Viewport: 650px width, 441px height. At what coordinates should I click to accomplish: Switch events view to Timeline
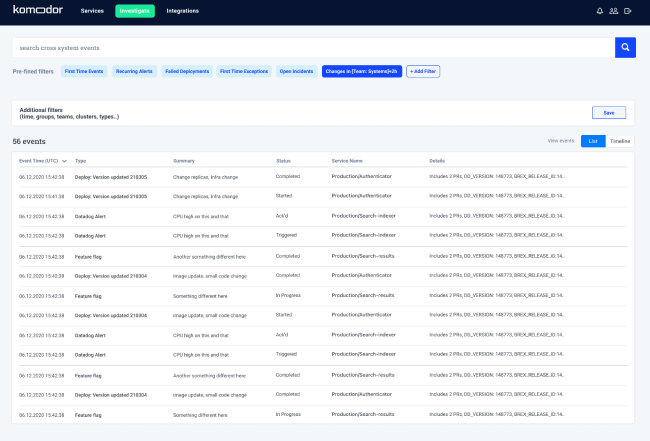620,141
